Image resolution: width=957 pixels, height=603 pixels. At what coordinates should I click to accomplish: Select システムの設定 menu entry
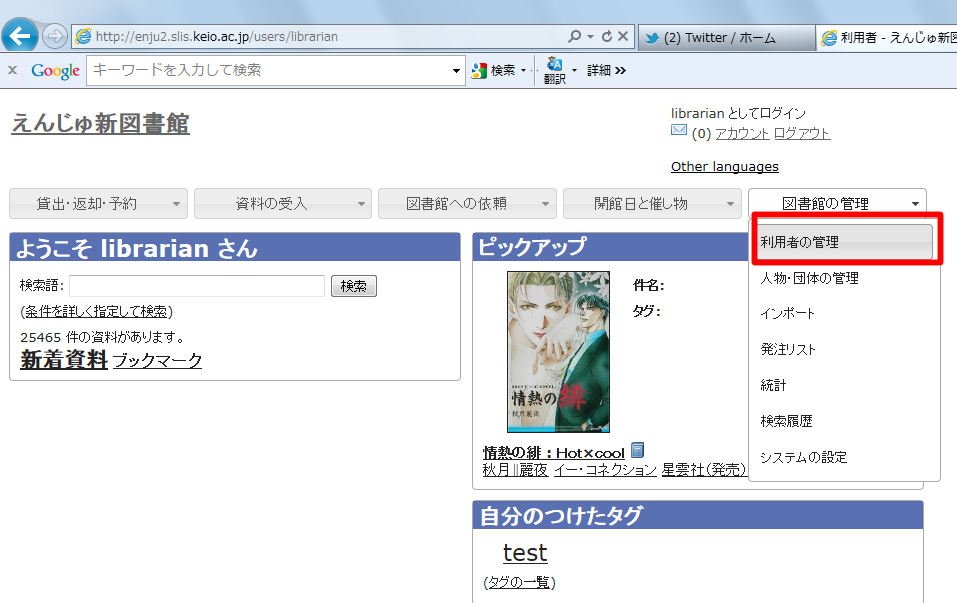click(803, 457)
